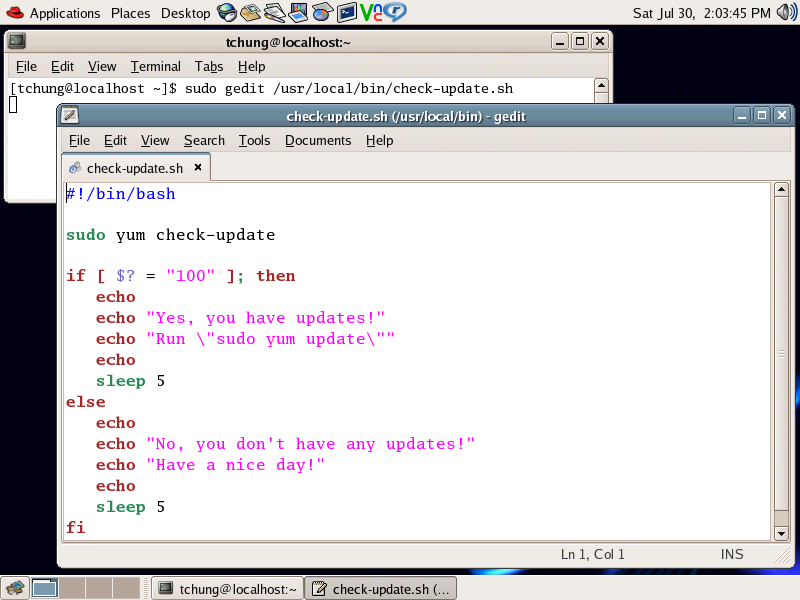Image resolution: width=800 pixels, height=600 pixels.
Task: Open terminal window Edit menu
Action: point(62,66)
